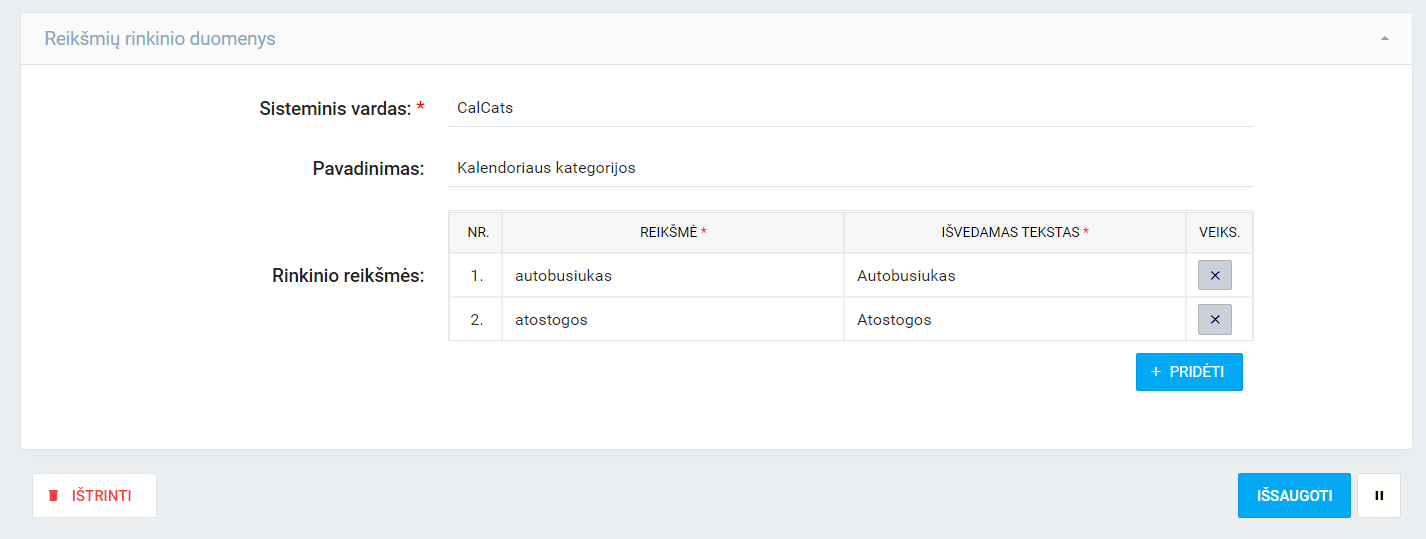Add a new value row with Pridėti

click(1189, 371)
